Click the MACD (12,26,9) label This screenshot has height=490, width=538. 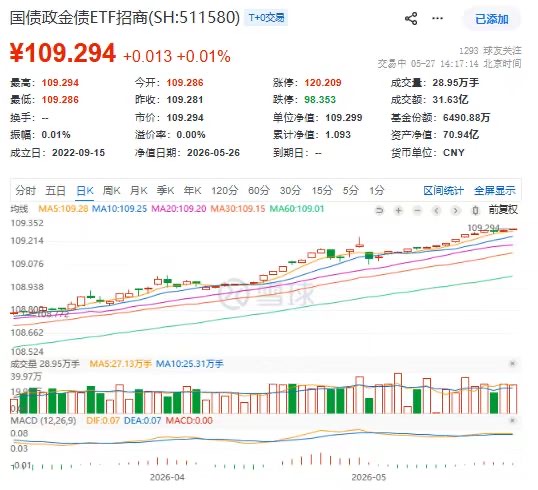(x=43, y=421)
